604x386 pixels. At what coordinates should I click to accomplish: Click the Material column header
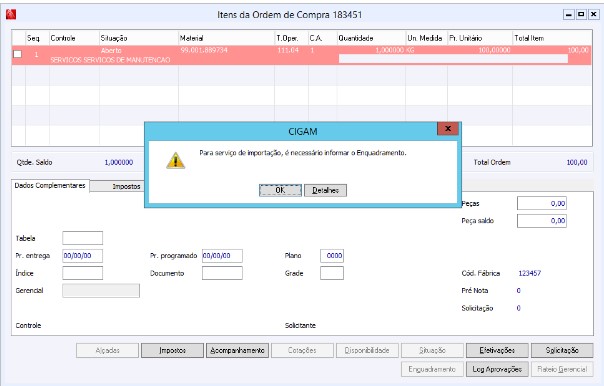click(x=226, y=38)
